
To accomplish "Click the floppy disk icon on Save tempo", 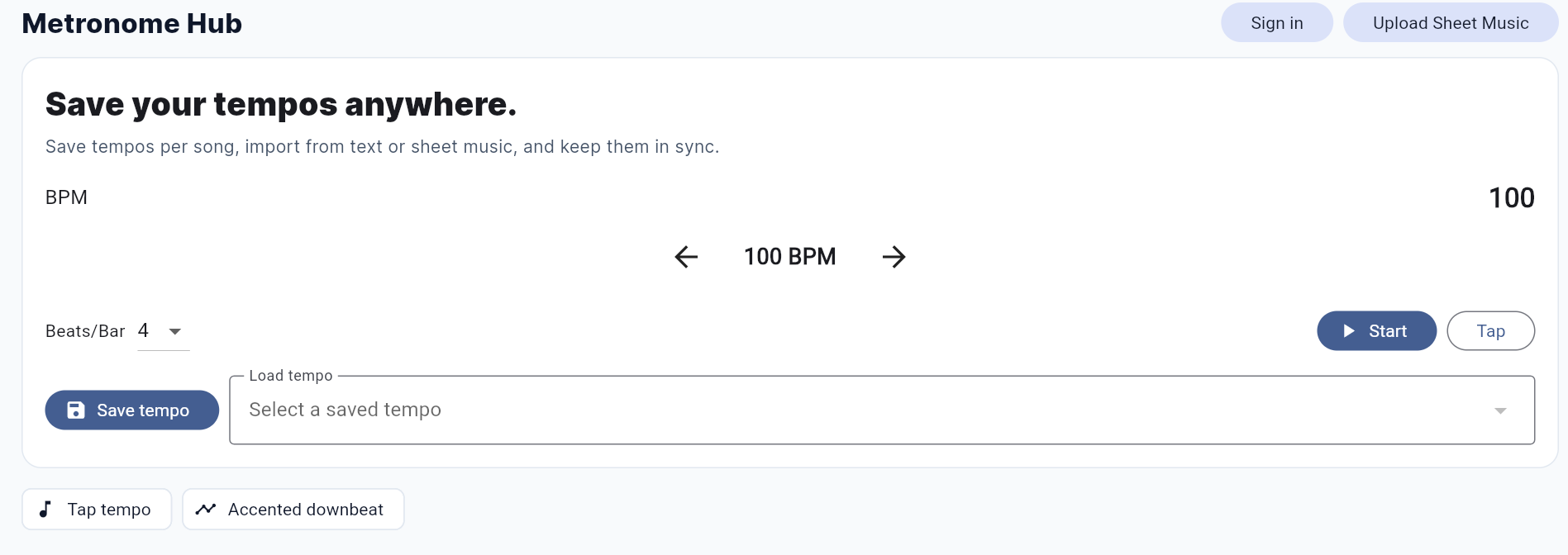I will click(76, 410).
